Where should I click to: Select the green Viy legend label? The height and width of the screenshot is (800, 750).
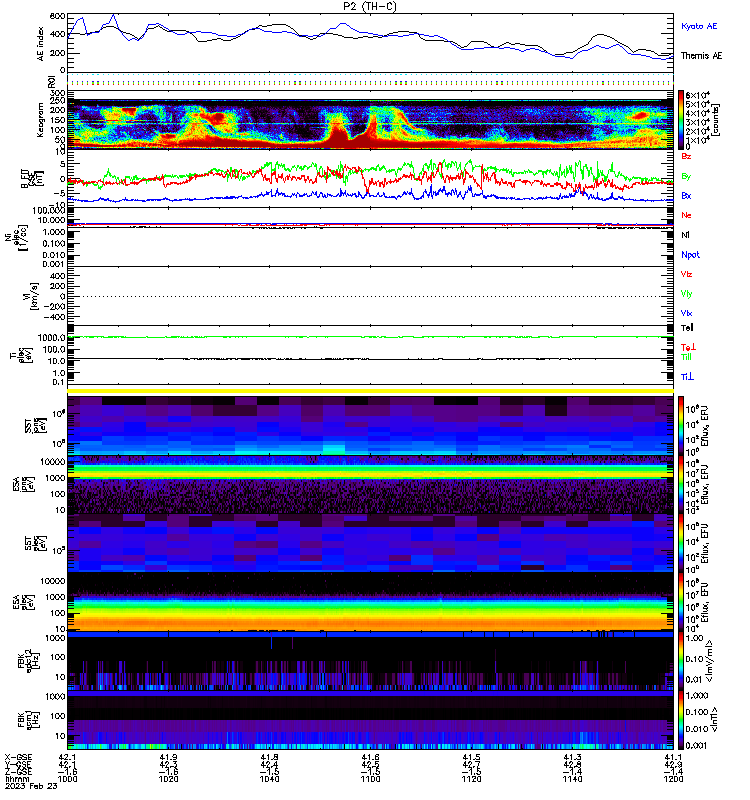tap(686, 294)
